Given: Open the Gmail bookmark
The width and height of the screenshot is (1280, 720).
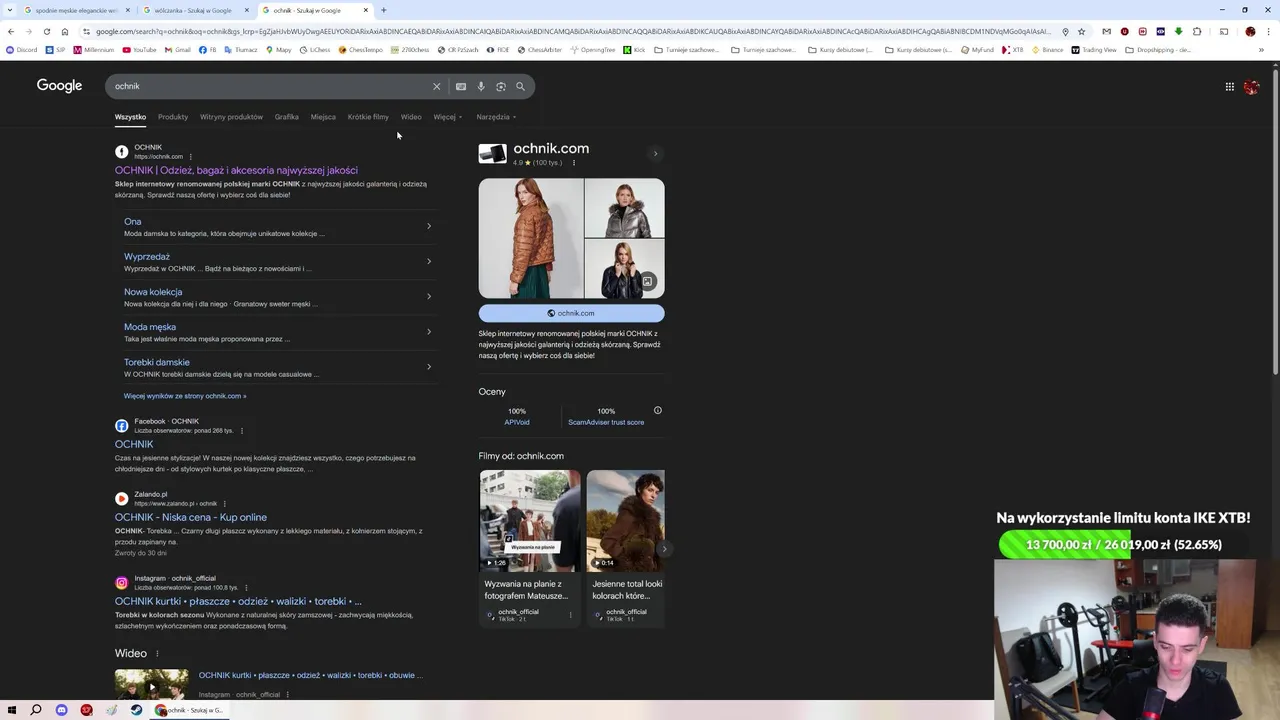Looking at the screenshot, I should pyautogui.click(x=178, y=49).
